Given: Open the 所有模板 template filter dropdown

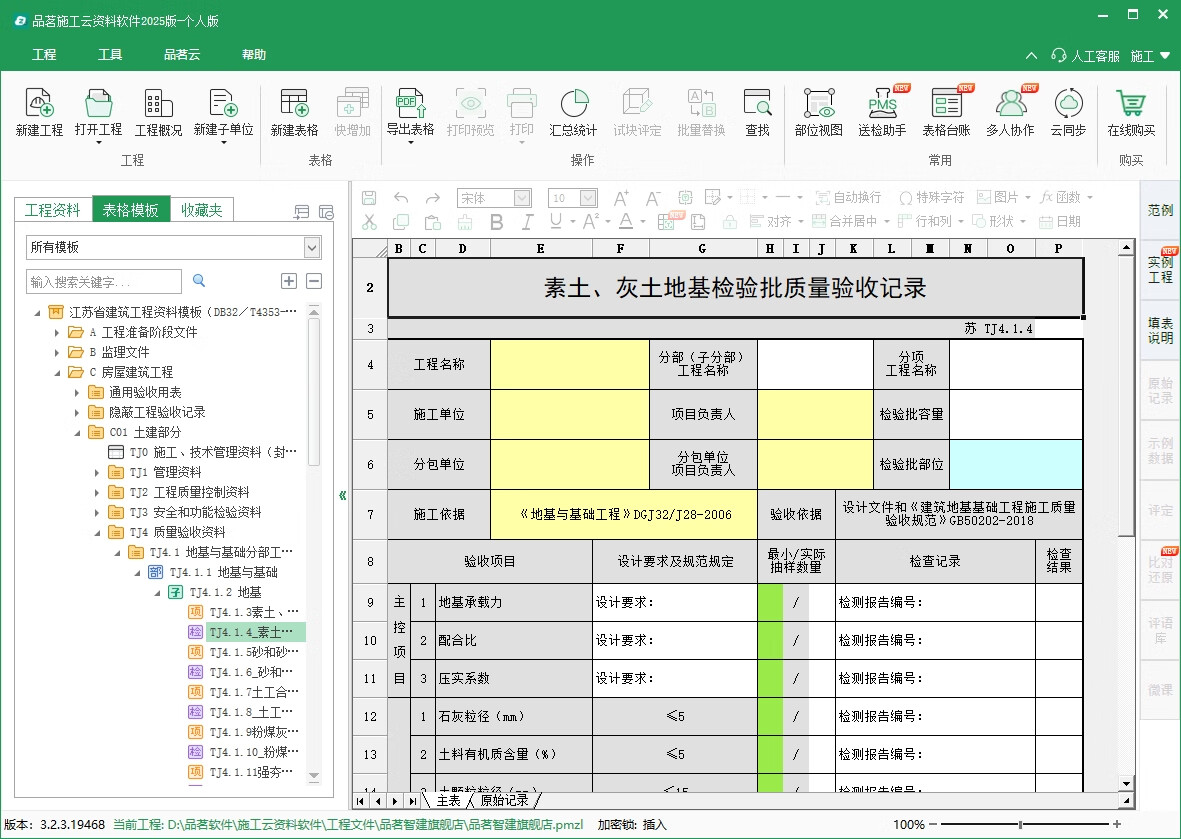Looking at the screenshot, I should 312,247.
